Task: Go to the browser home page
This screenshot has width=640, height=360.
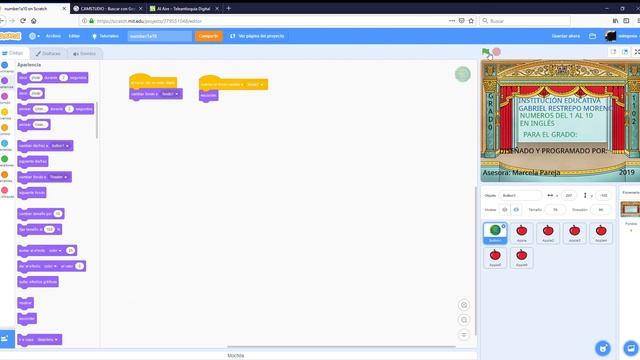Action: 34,21
